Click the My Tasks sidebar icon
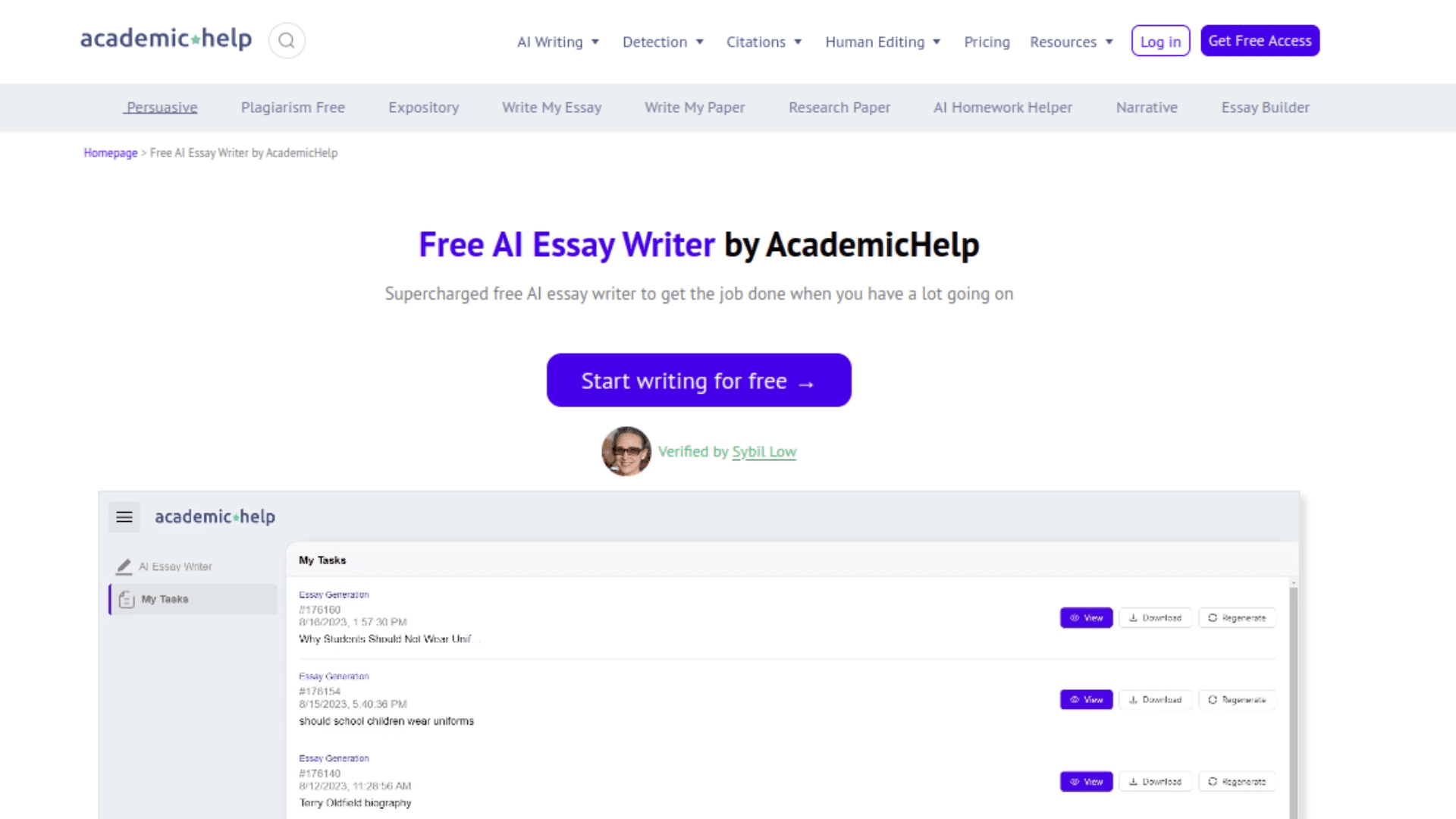Screen dimensions: 1456x819 [x=125, y=598]
